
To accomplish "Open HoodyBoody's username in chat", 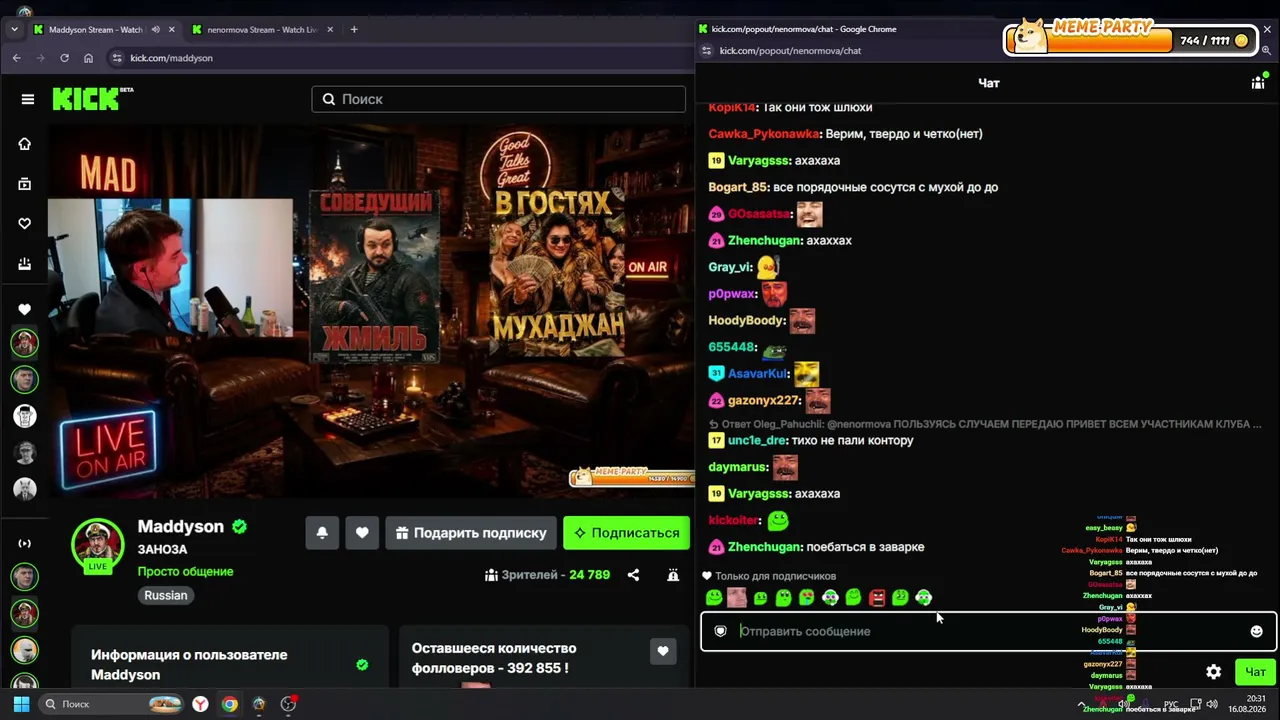I will pyautogui.click(x=747, y=320).
